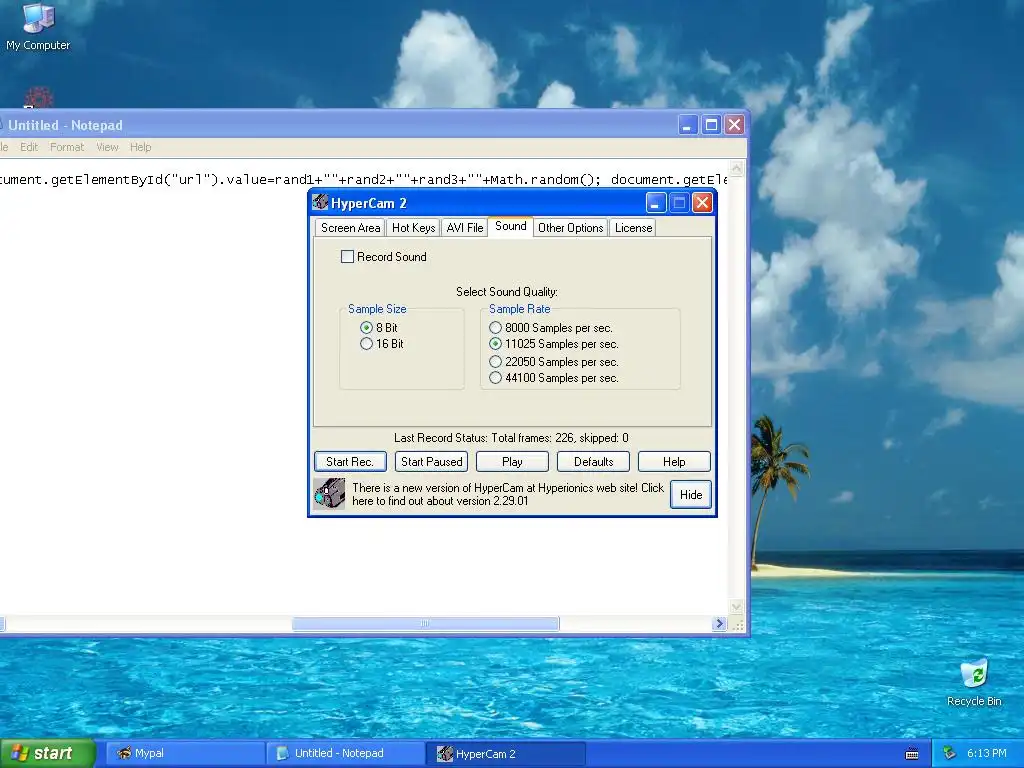Viewport: 1024px width, 768px height.
Task: Click Notepad vertical scrollbar up arrow
Action: [737, 168]
